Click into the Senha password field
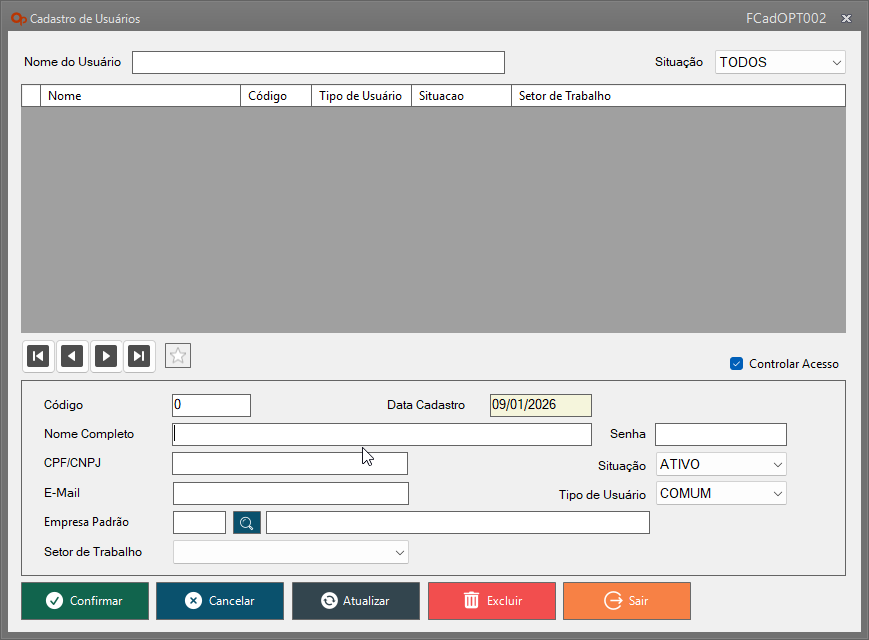 [720, 434]
